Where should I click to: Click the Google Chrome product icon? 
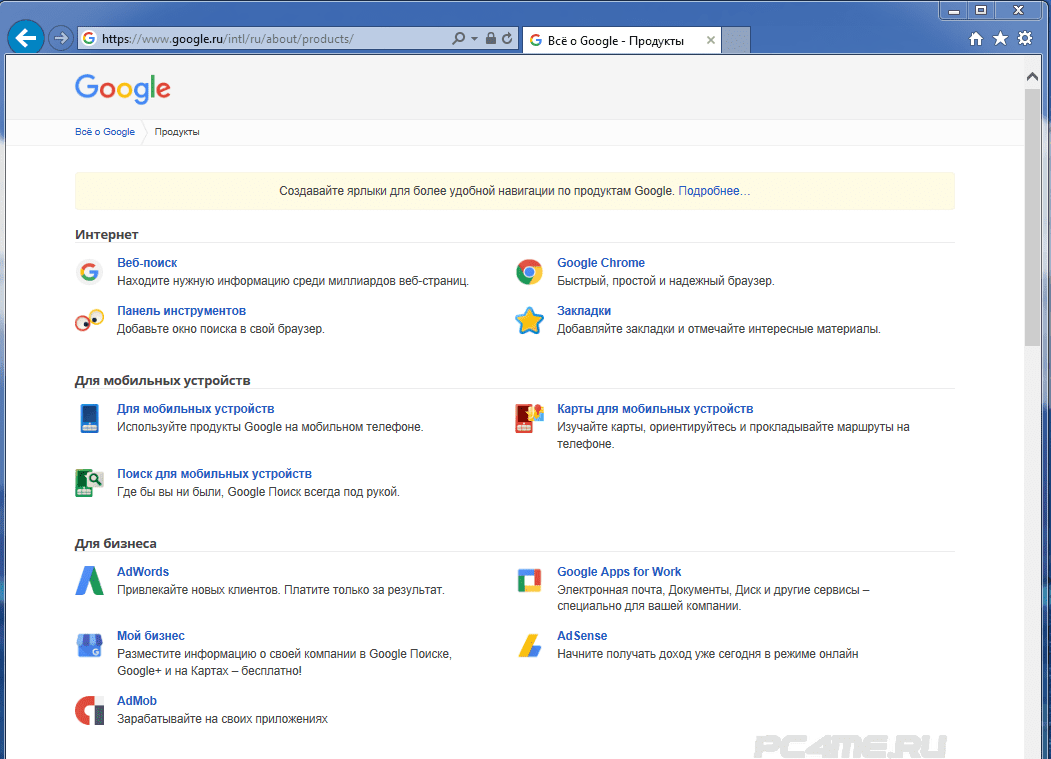coord(529,272)
